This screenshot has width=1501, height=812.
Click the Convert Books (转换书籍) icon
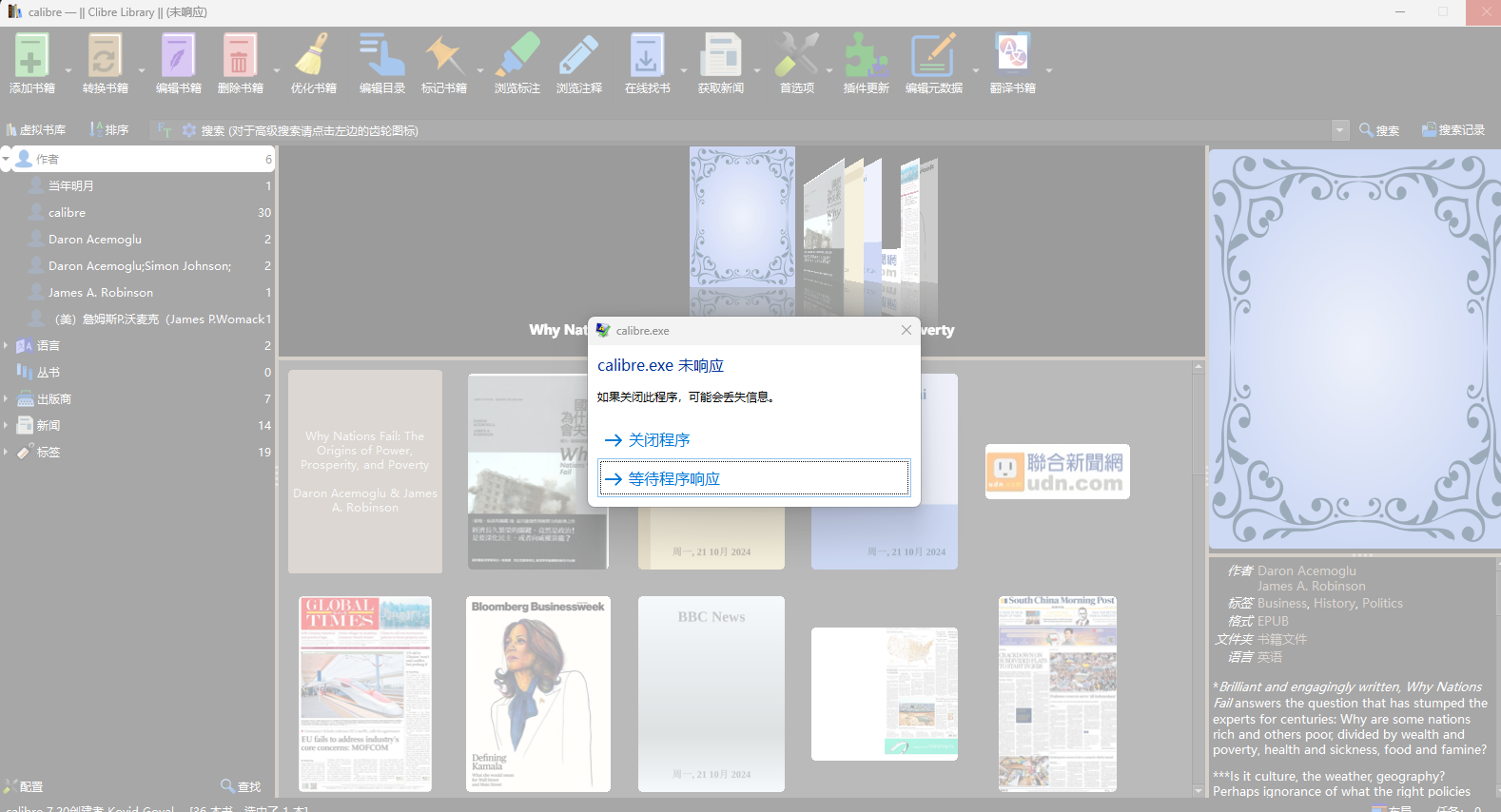click(x=105, y=55)
